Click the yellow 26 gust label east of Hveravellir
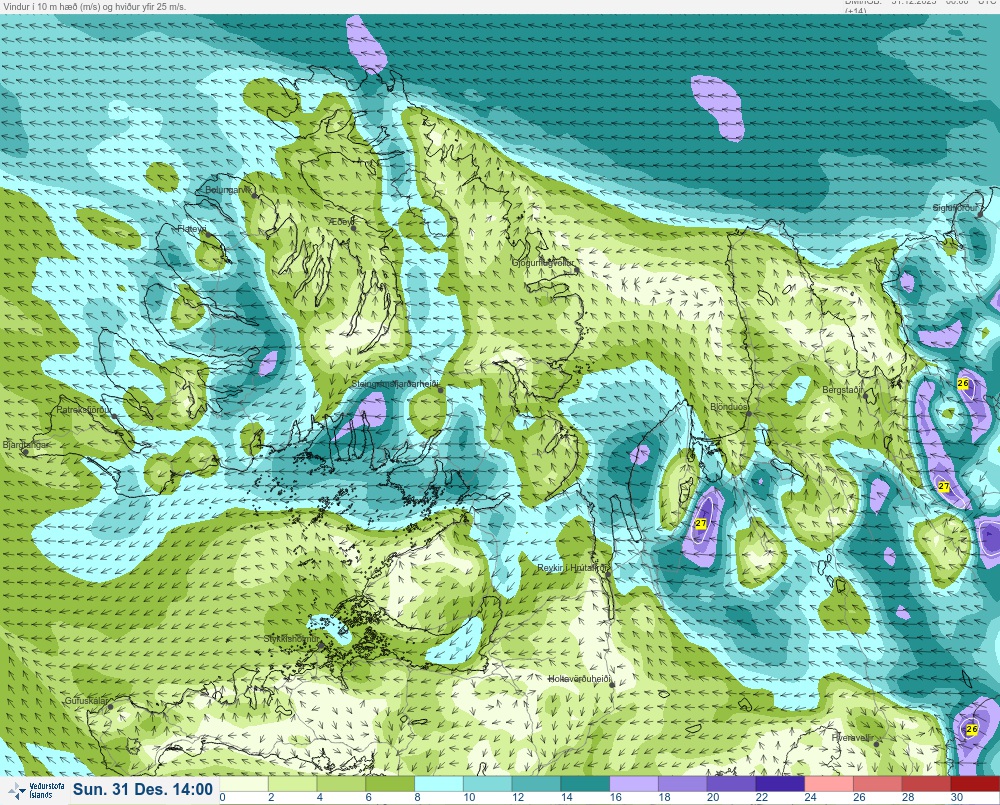The image size is (1000, 805). (972, 728)
